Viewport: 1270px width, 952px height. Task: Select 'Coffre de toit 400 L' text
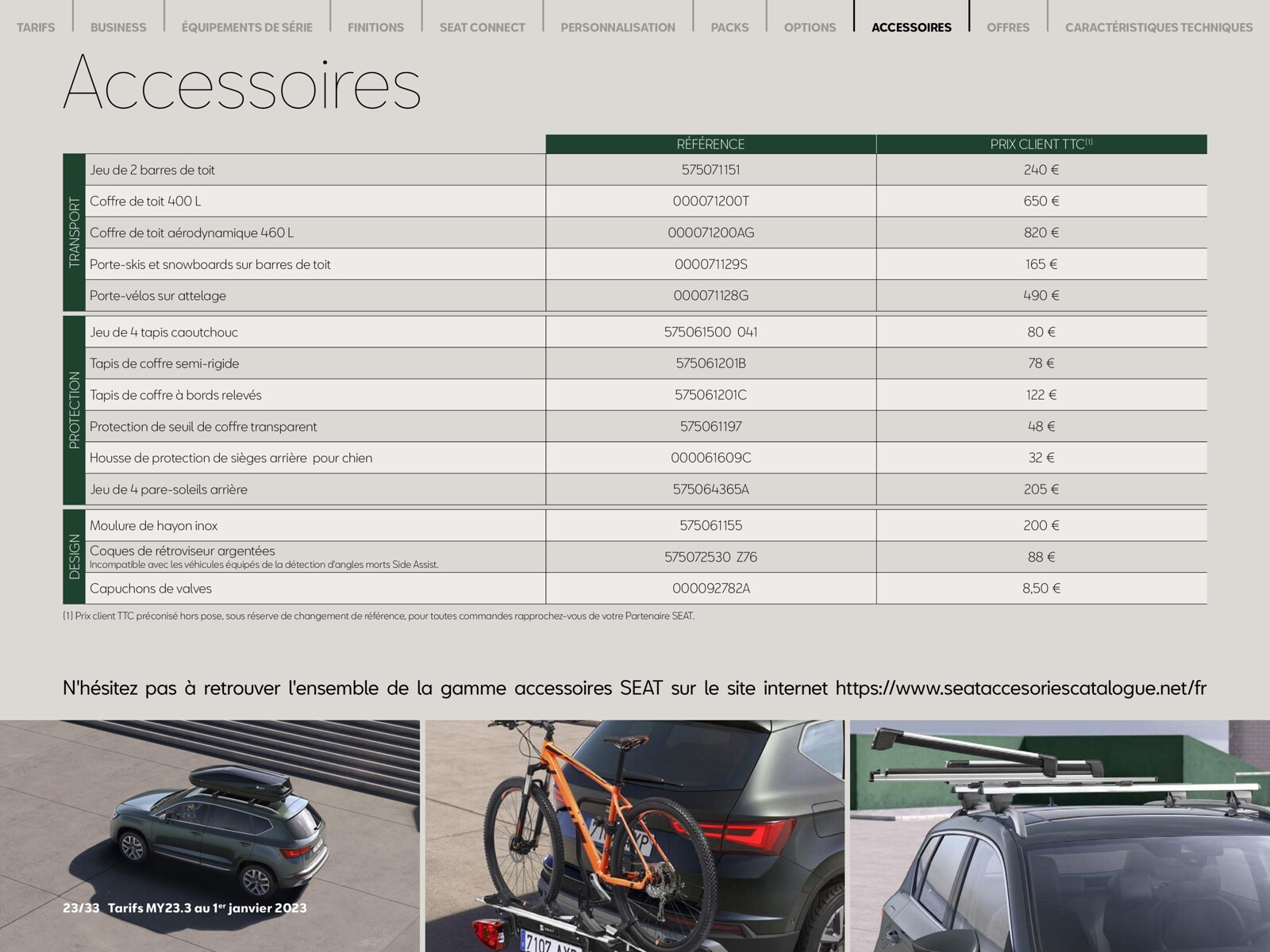click(145, 201)
